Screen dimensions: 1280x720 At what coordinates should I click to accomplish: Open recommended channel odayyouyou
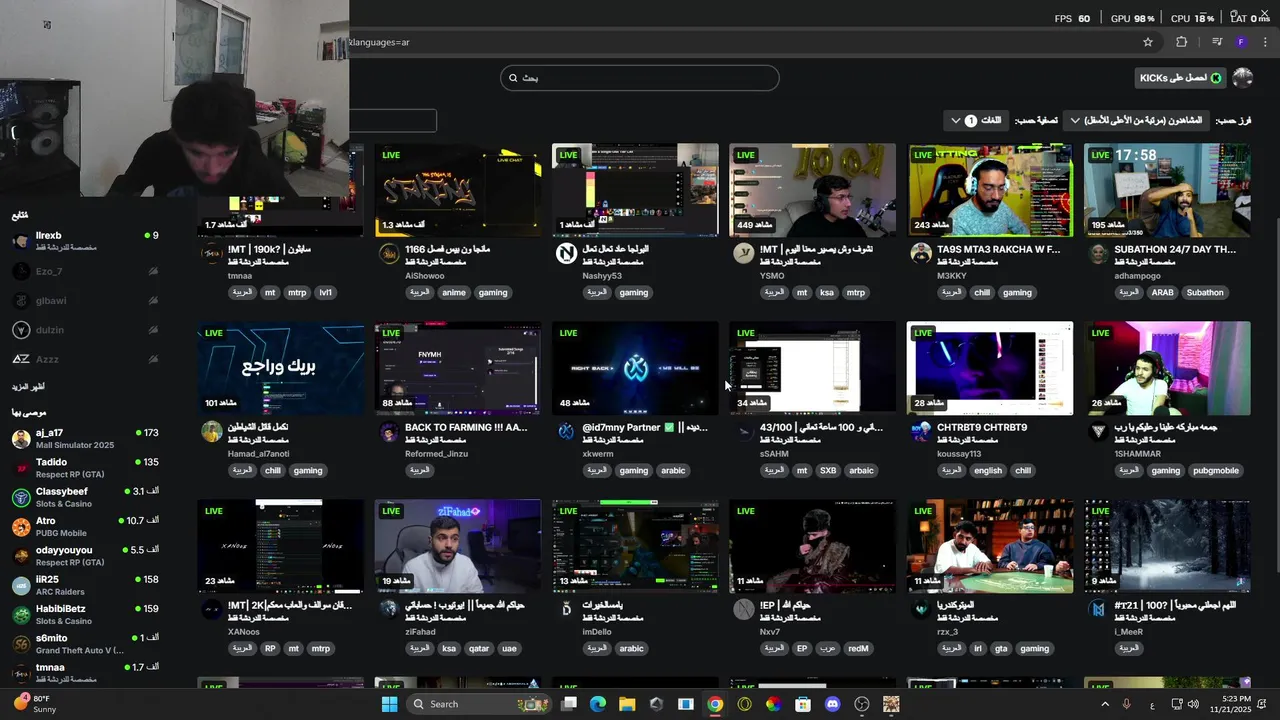pos(85,555)
